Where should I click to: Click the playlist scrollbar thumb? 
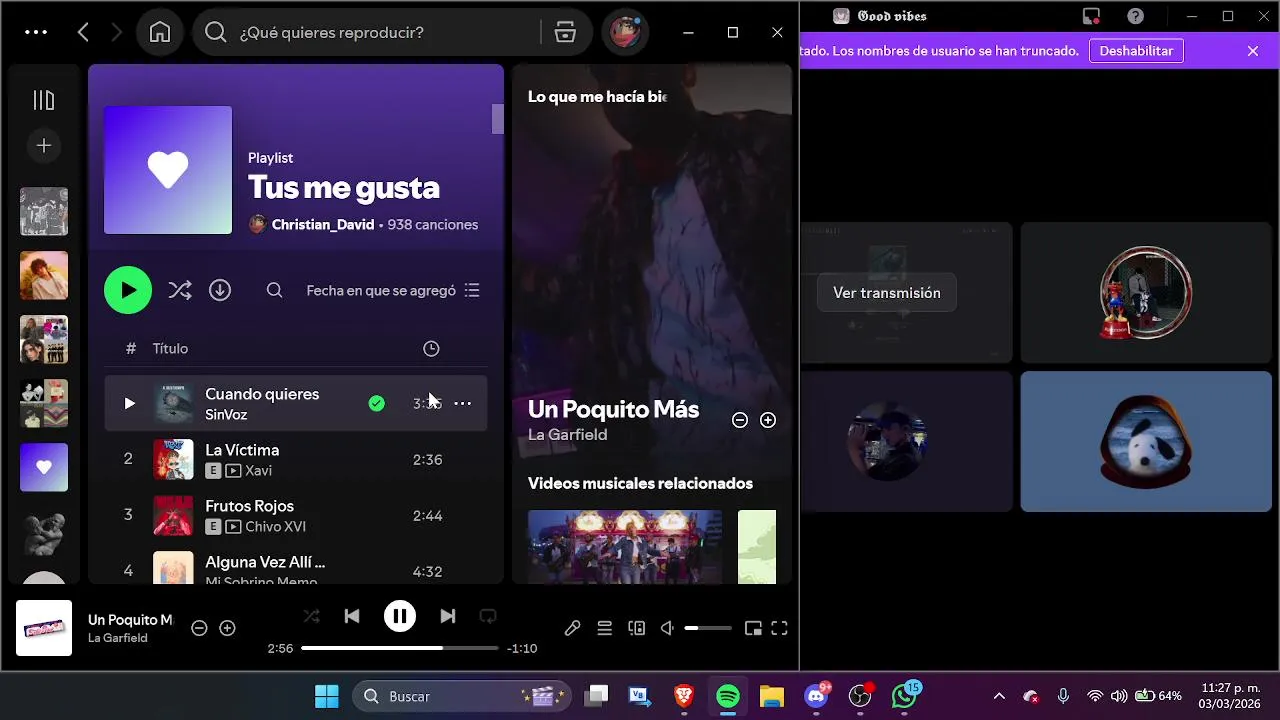pos(497,118)
